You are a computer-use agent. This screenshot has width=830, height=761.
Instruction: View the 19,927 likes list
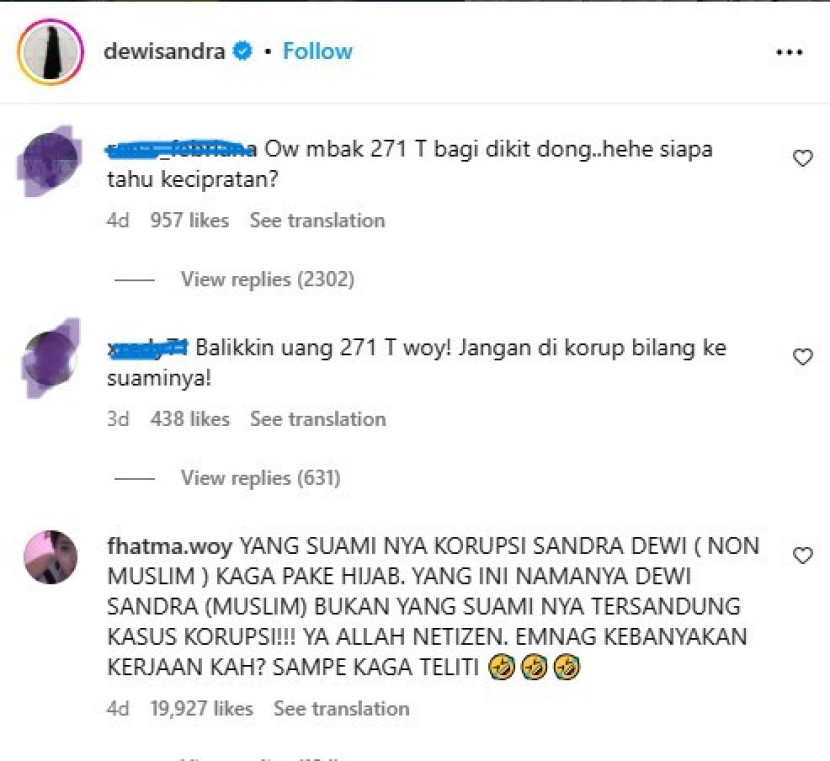[x=201, y=709]
